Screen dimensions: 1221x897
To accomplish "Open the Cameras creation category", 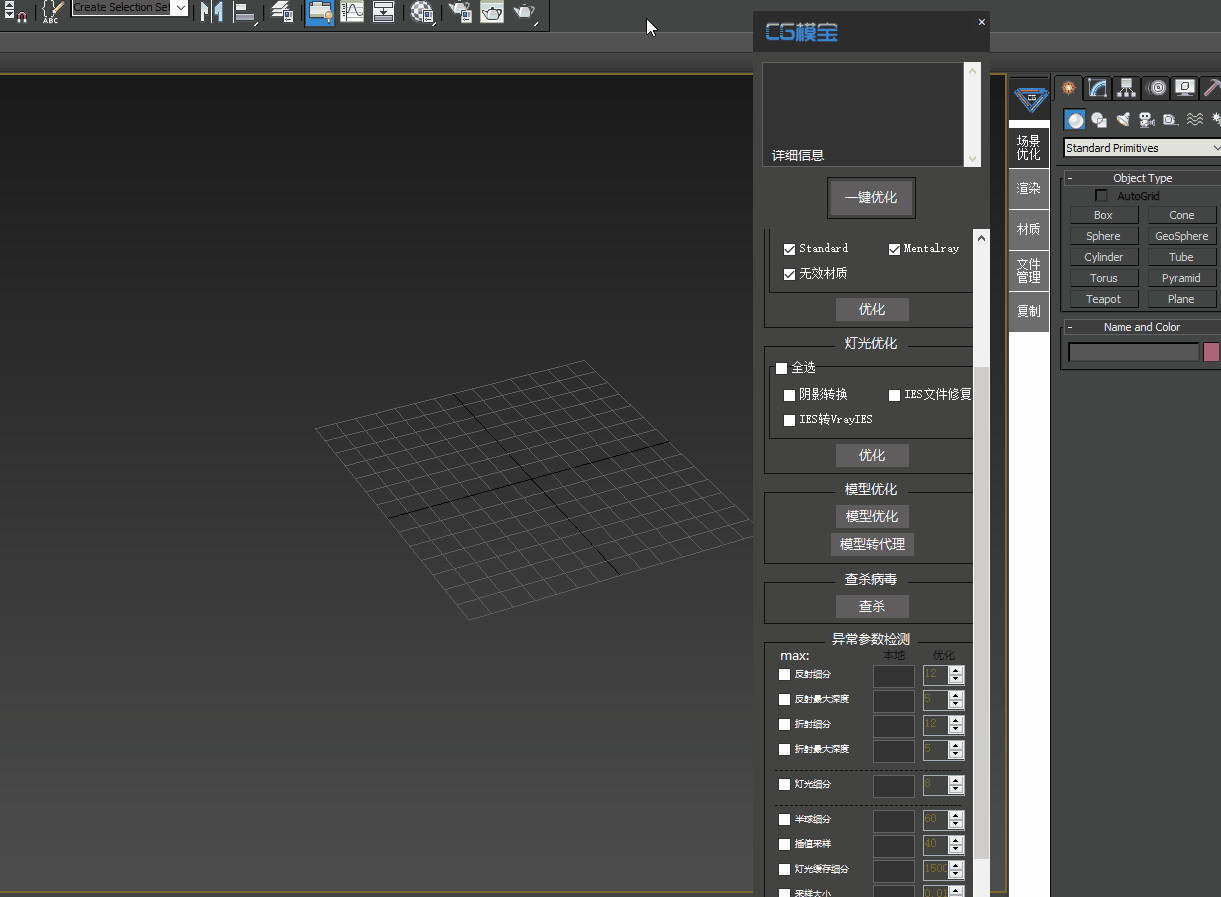I will (1147, 119).
